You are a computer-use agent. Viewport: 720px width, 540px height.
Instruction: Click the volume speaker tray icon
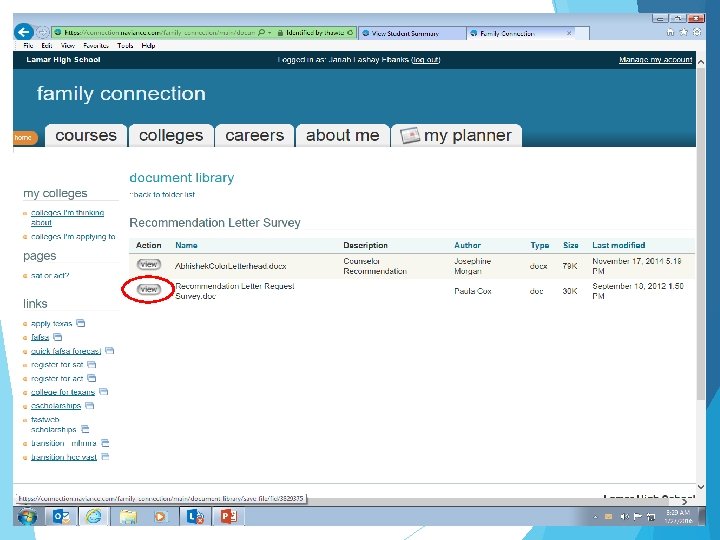pyautogui.click(x=624, y=517)
